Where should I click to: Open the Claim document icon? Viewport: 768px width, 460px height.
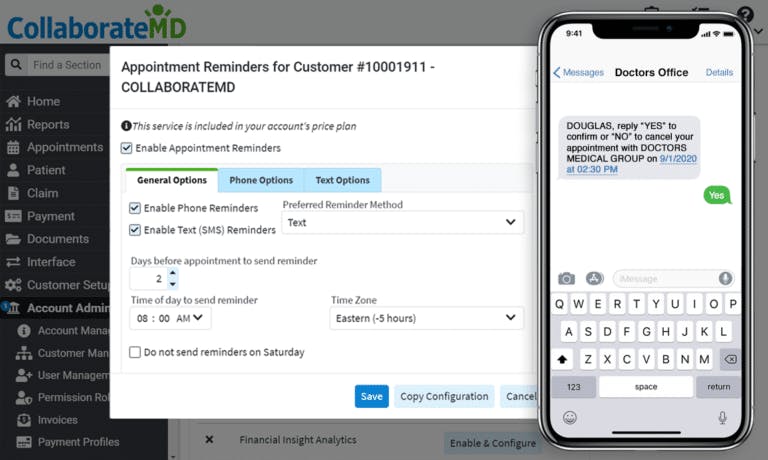coord(13,193)
